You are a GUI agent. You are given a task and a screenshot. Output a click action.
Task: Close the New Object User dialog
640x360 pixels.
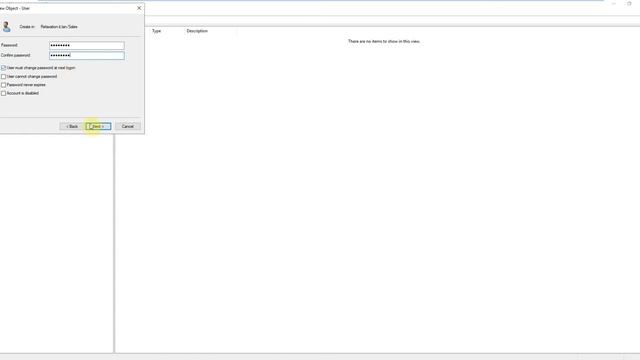point(139,8)
